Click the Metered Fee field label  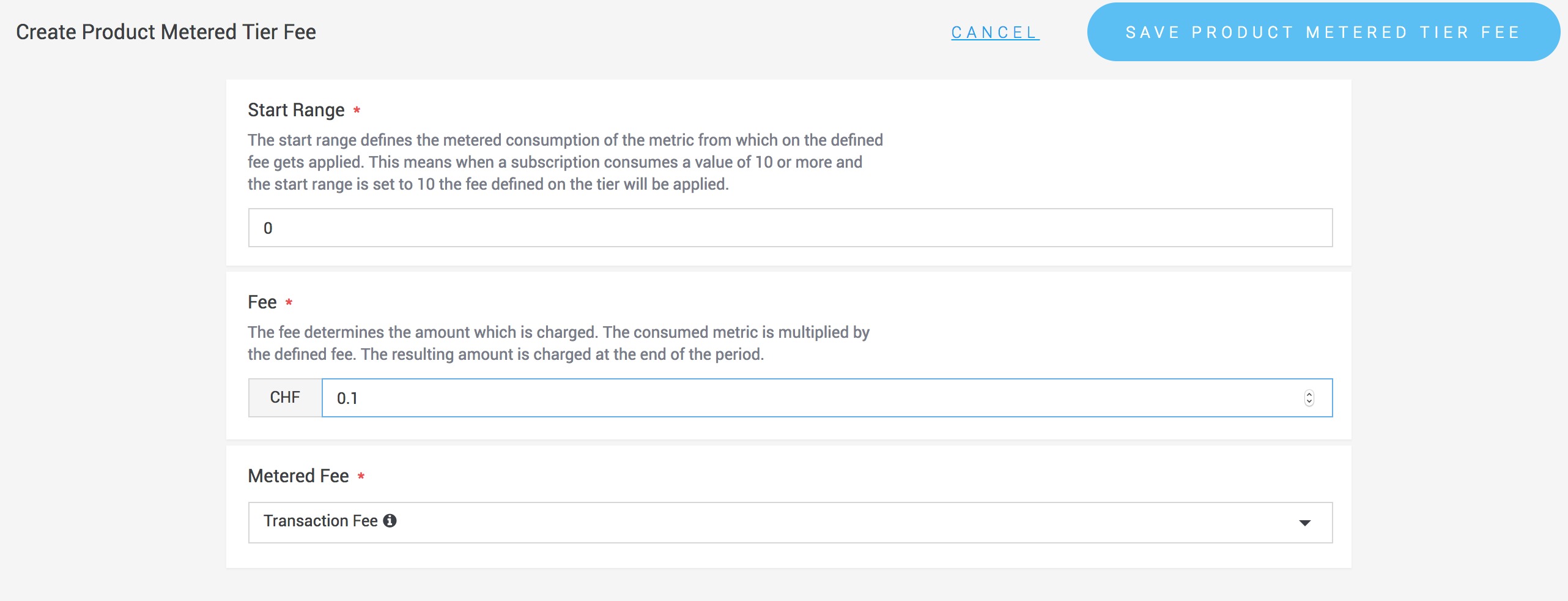click(x=298, y=476)
